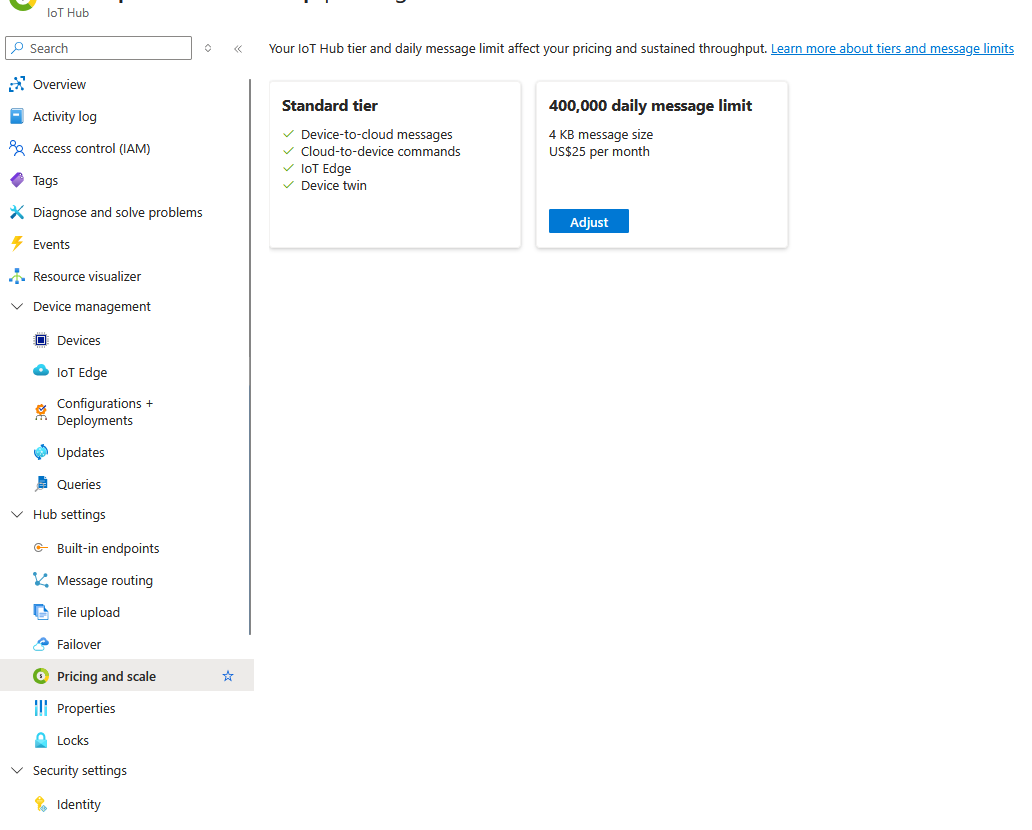
Task: Click the IoT Edge feature line in Standard tier
Action: click(326, 169)
